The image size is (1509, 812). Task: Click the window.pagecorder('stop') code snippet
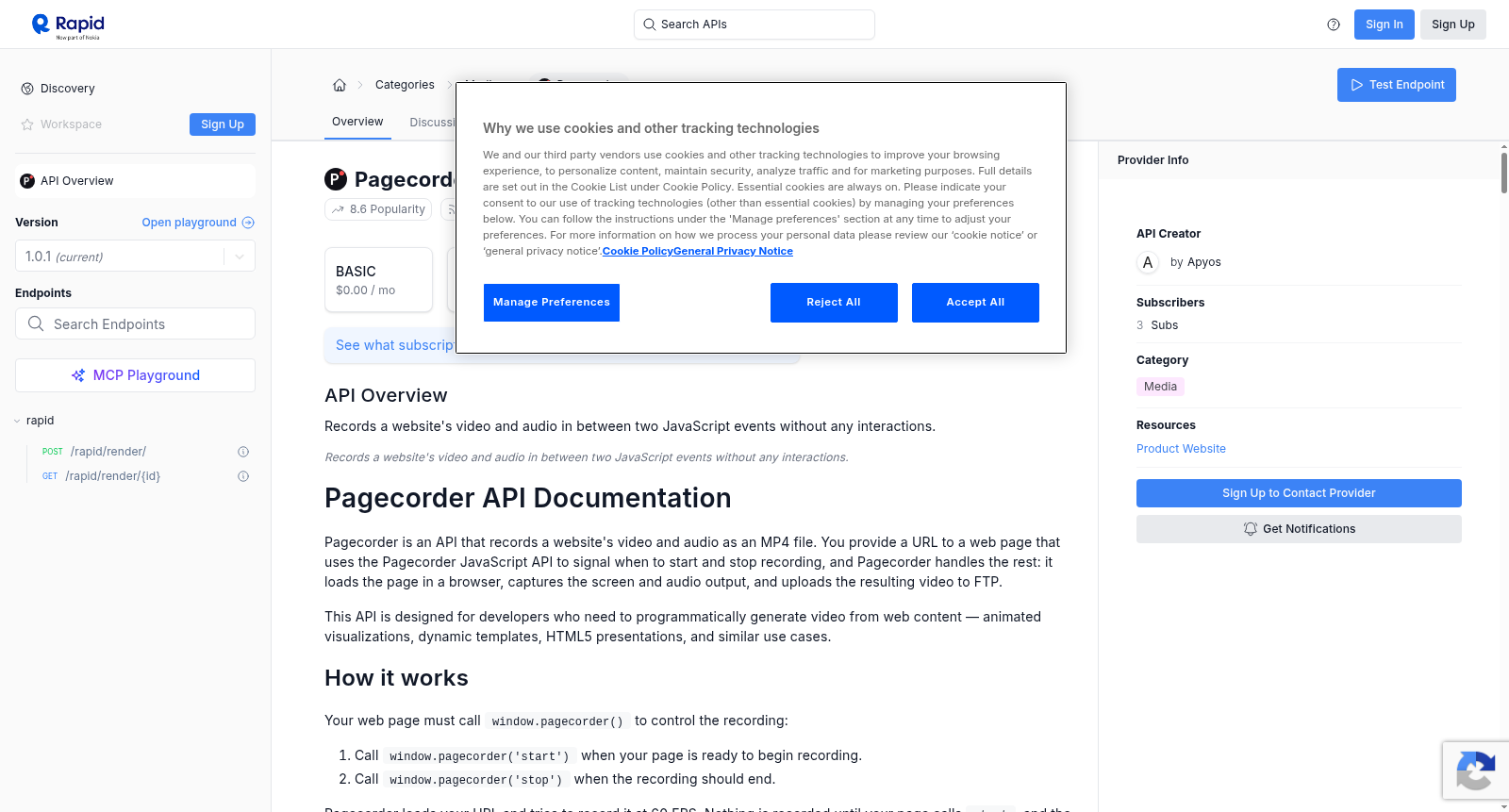(476, 780)
